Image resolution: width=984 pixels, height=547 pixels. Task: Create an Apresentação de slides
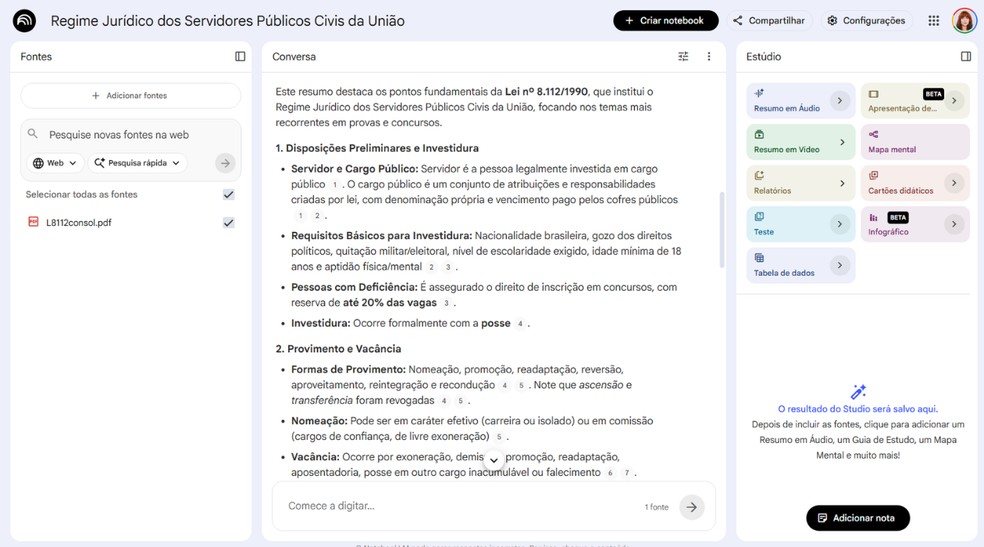click(x=915, y=101)
